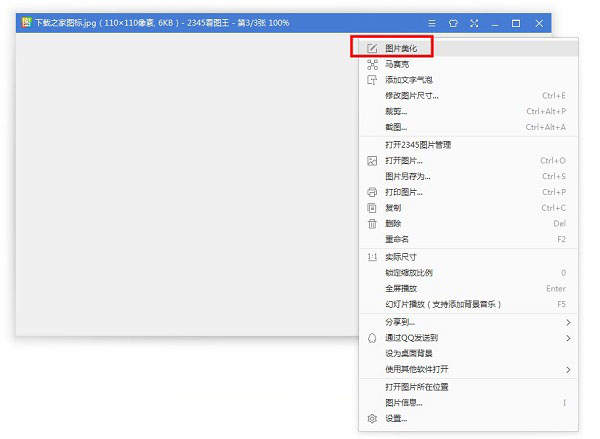
Task: Choose 打开图片所在位置
Action: [x=469, y=387]
